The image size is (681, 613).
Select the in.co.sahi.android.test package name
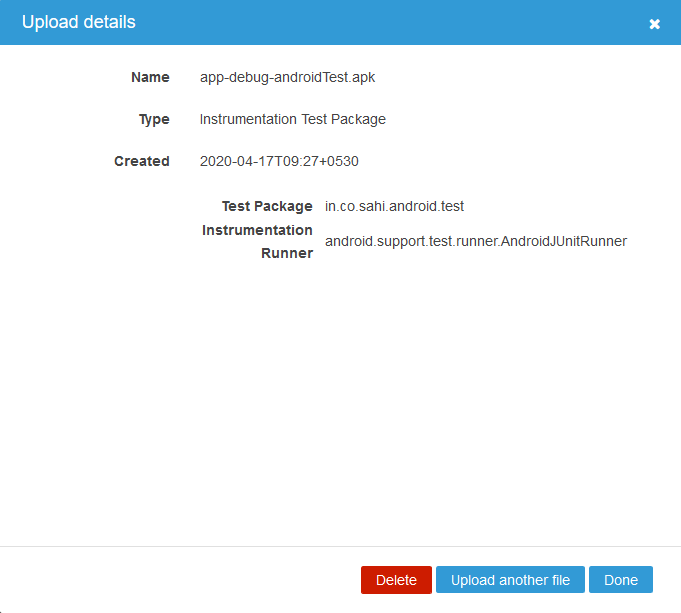coord(394,206)
